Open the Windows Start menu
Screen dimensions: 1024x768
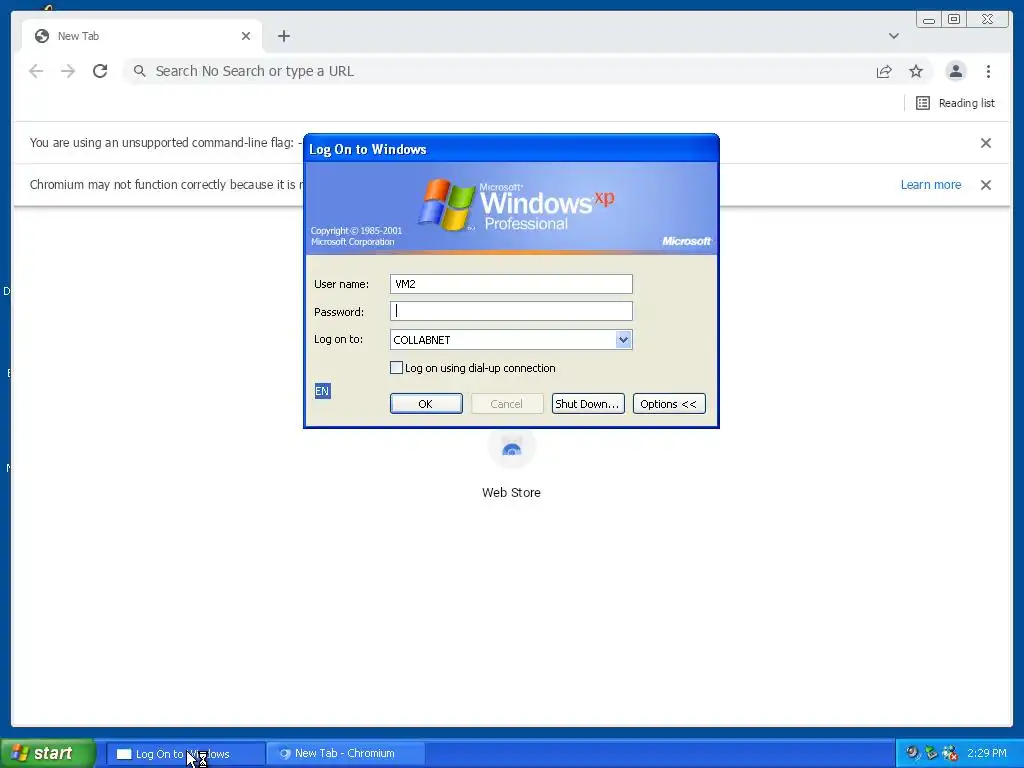(x=47, y=753)
